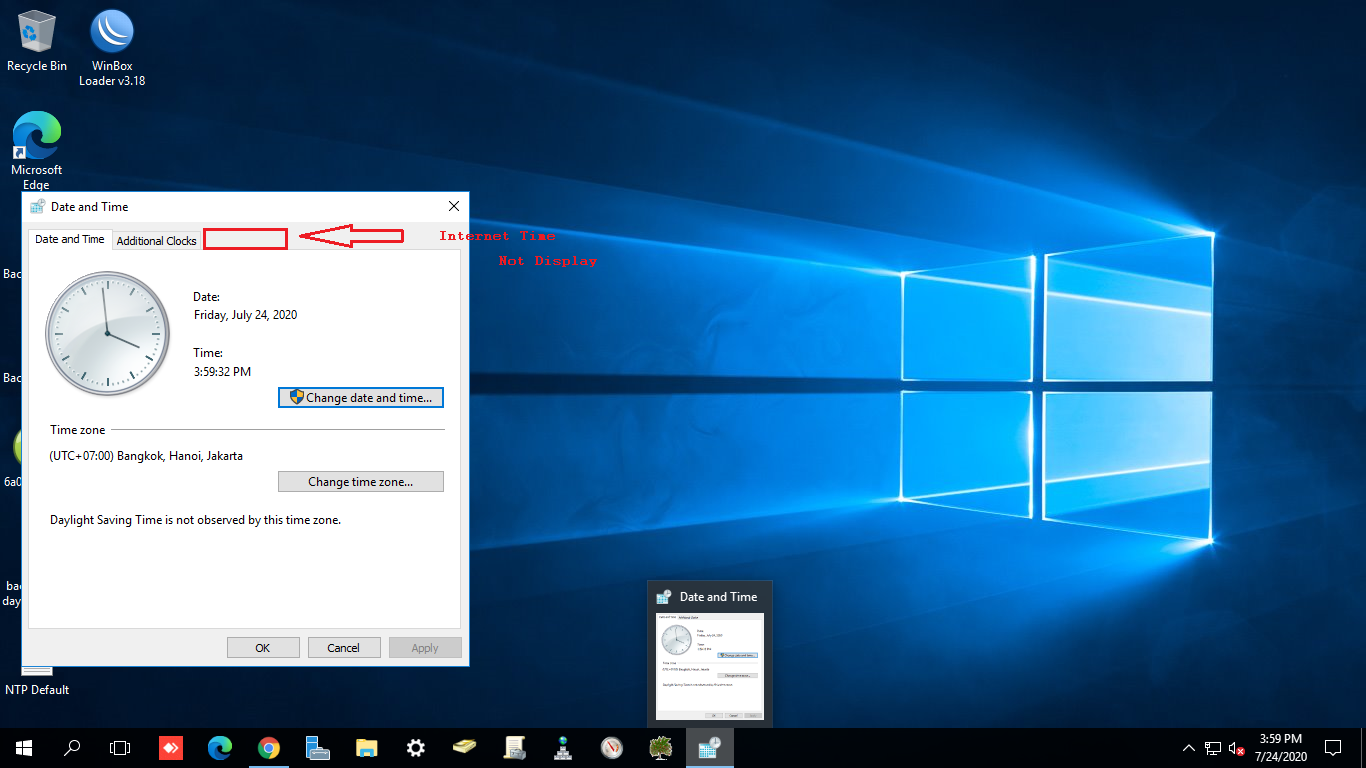This screenshot has width=1366, height=768.
Task: Open Server Manager from the taskbar
Action: click(x=318, y=747)
